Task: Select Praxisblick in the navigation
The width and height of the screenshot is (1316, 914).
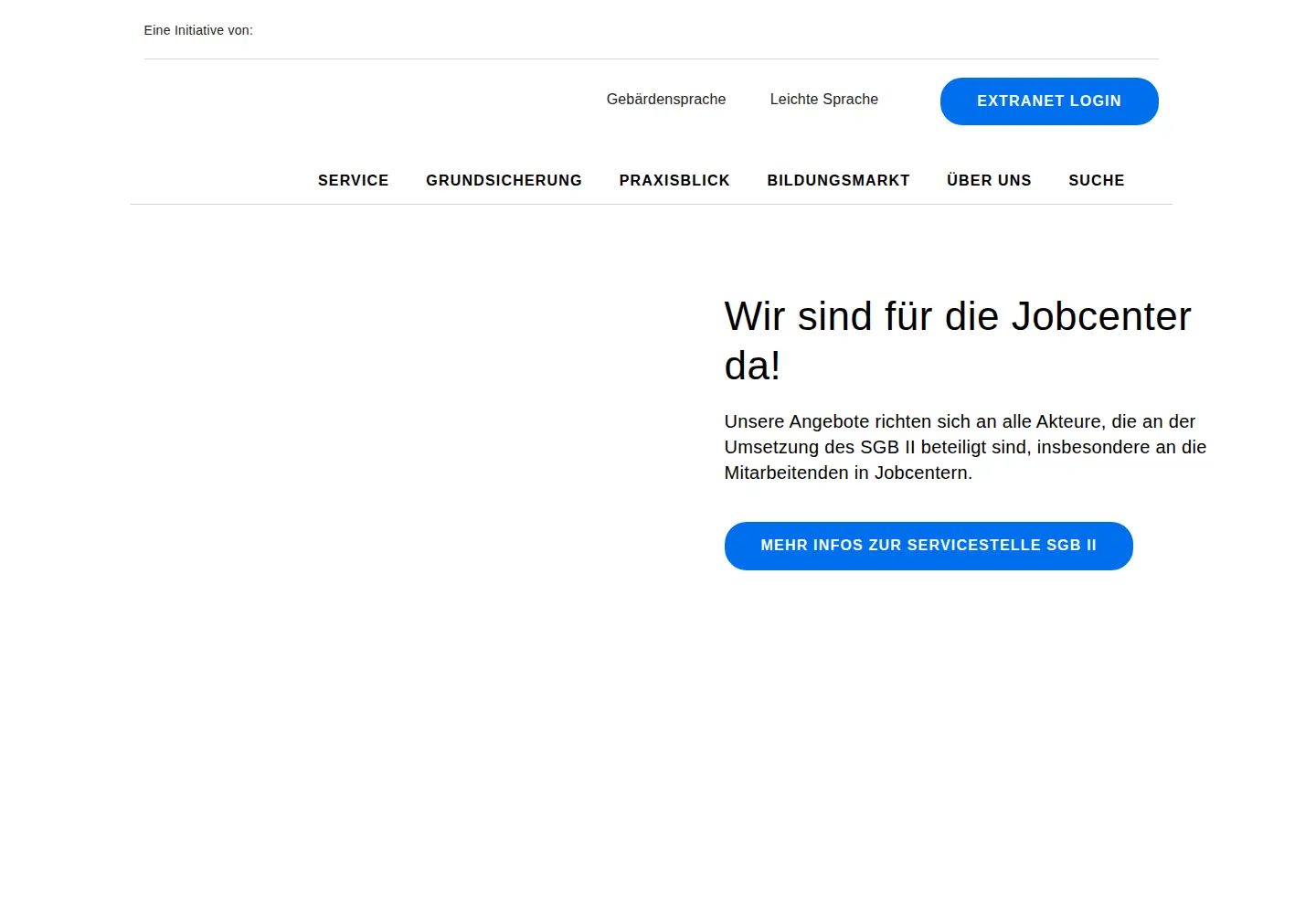Action: coord(674,180)
